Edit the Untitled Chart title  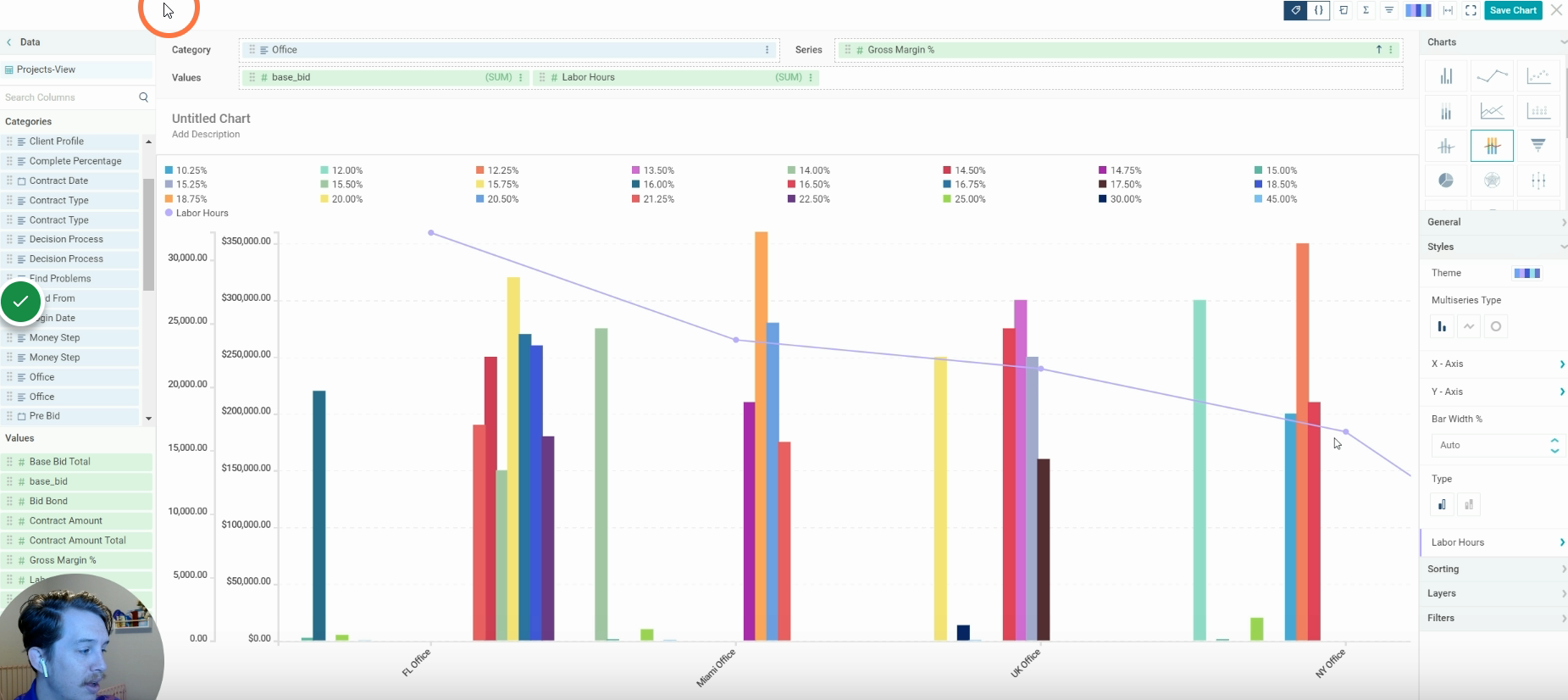click(211, 119)
